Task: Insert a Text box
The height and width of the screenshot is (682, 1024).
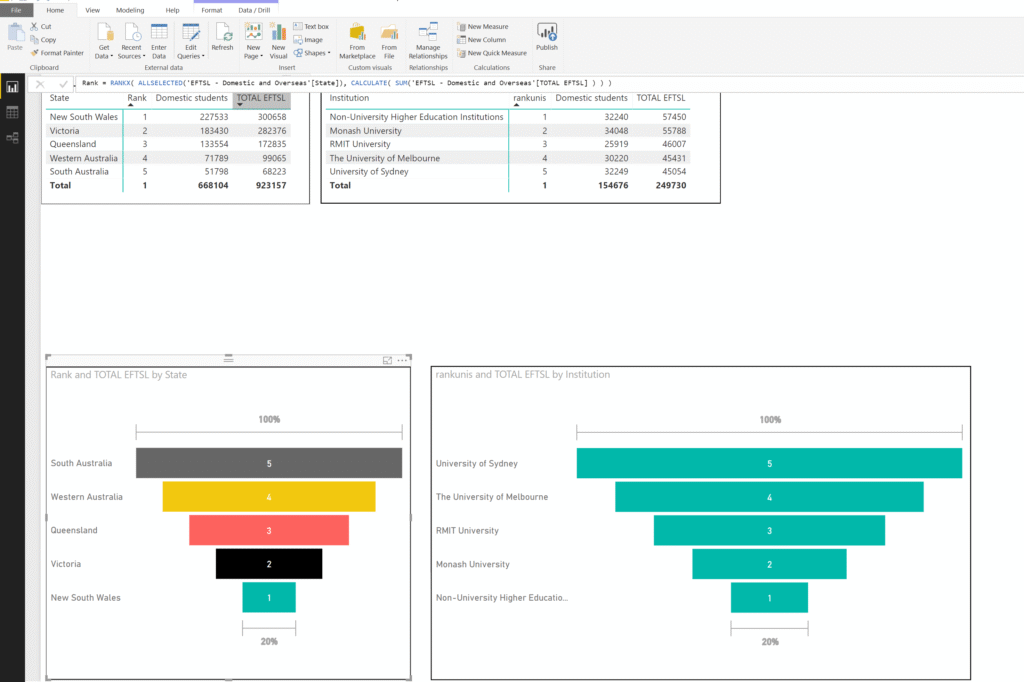Action: [x=311, y=27]
